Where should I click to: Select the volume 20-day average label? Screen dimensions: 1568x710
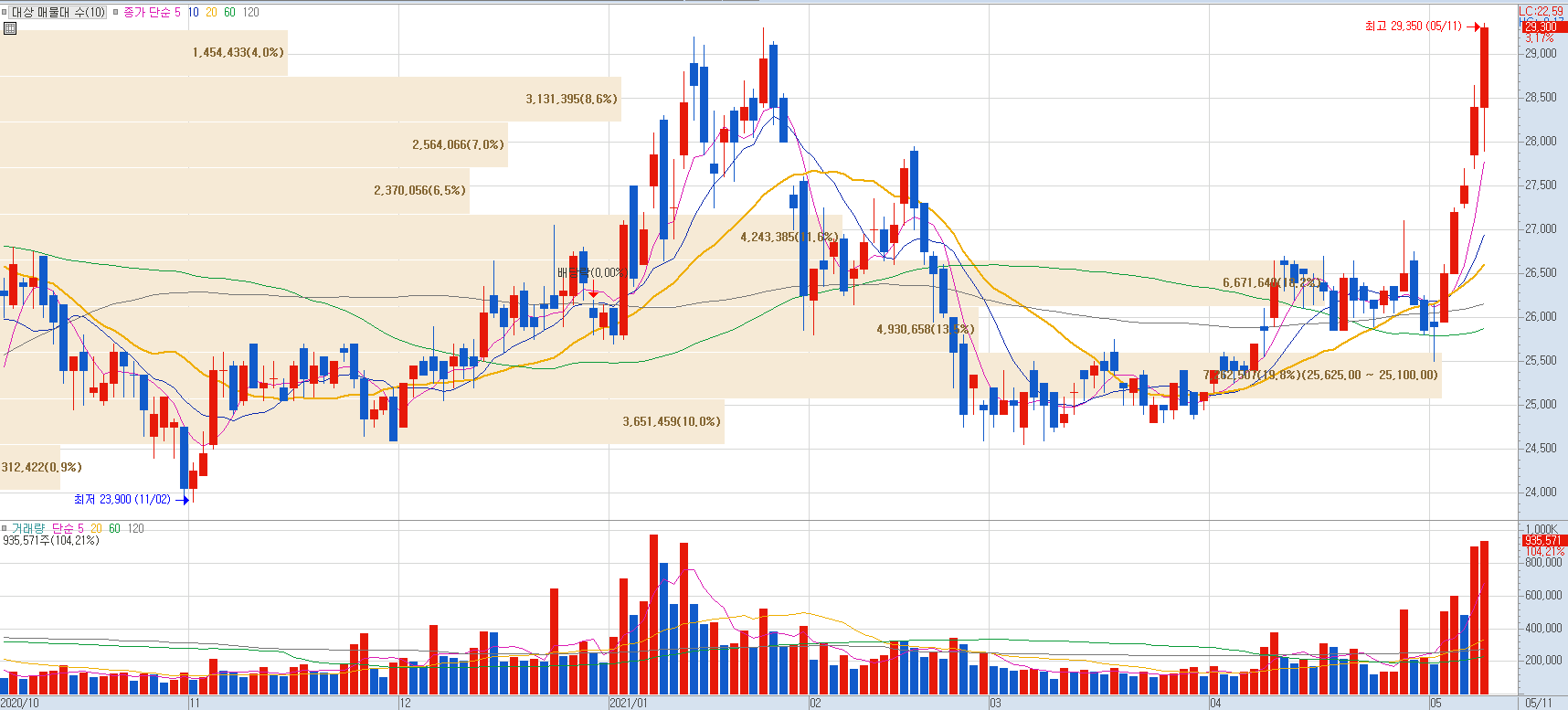point(96,528)
